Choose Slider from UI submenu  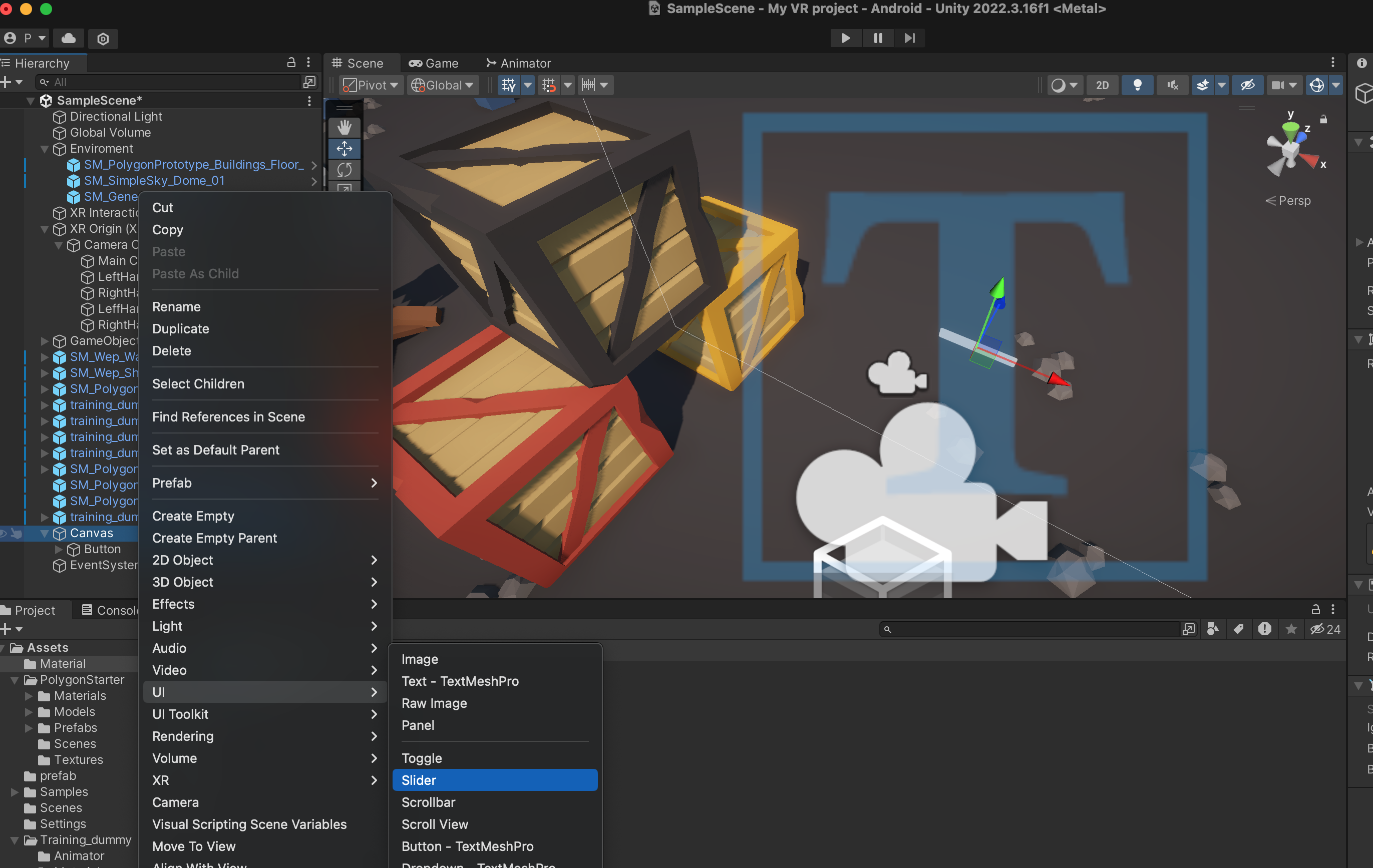pyautogui.click(x=494, y=780)
